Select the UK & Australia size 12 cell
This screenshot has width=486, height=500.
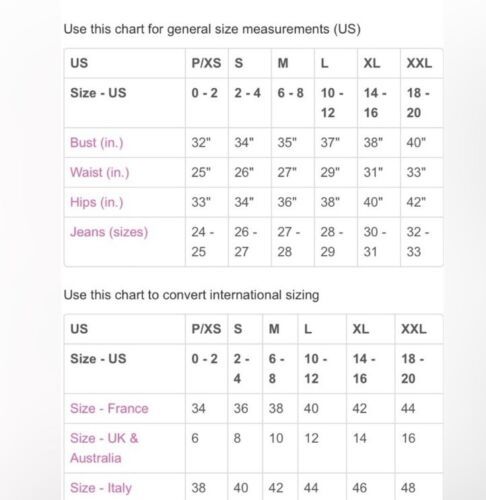[x=311, y=438]
